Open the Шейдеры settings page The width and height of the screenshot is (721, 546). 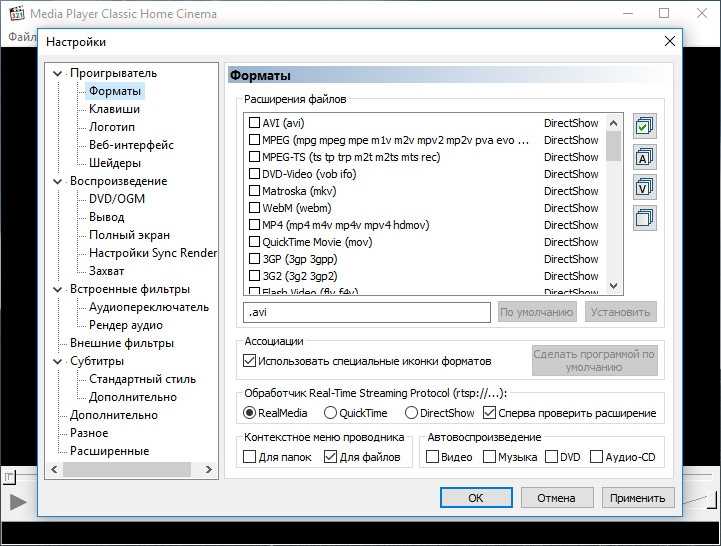pyautogui.click(x=115, y=163)
